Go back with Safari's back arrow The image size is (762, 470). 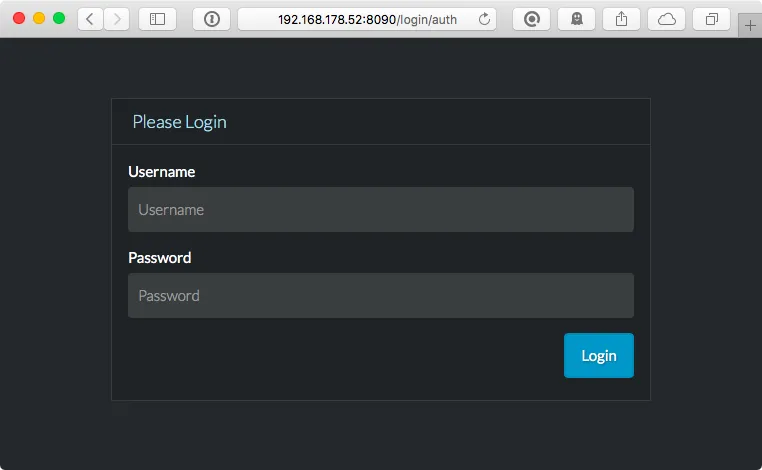coord(90,19)
